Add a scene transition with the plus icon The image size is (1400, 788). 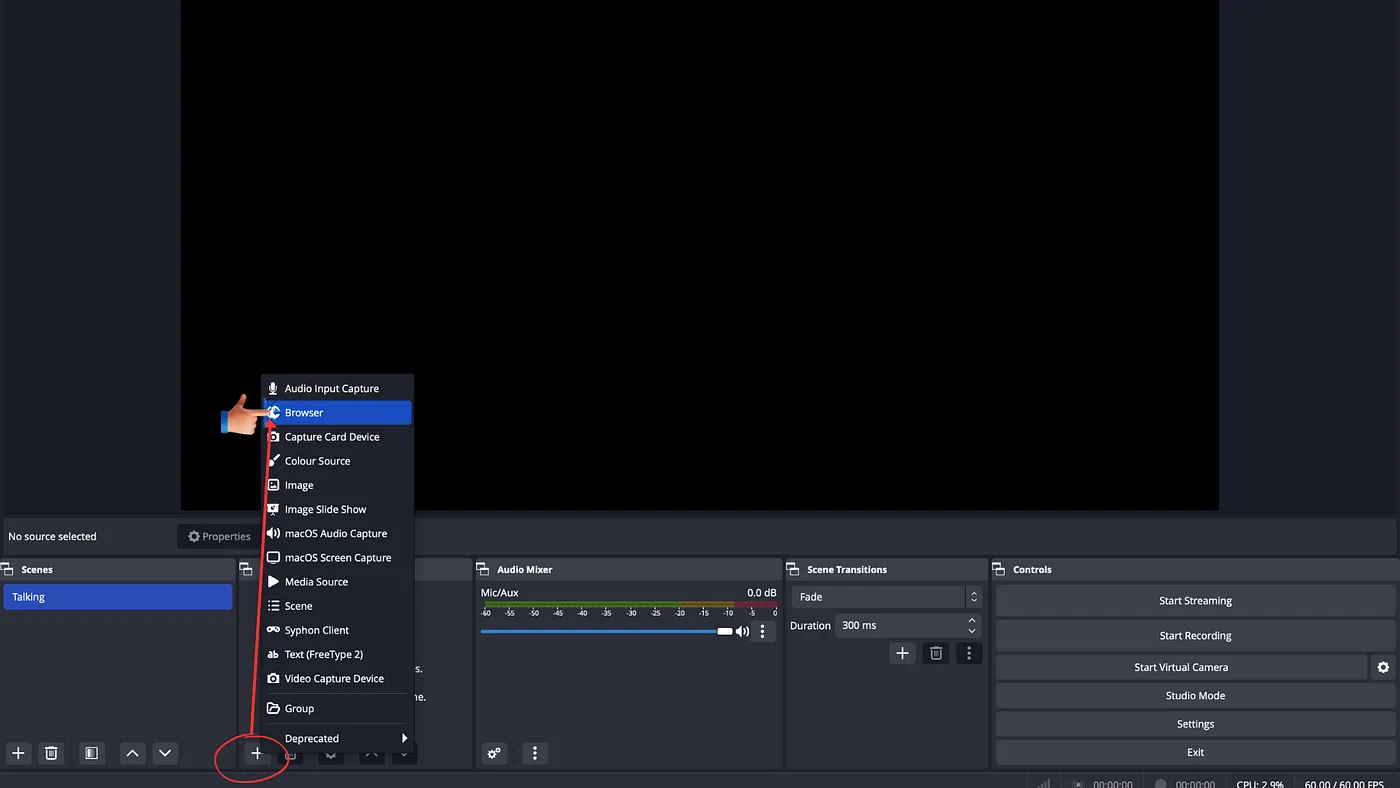[x=902, y=653]
